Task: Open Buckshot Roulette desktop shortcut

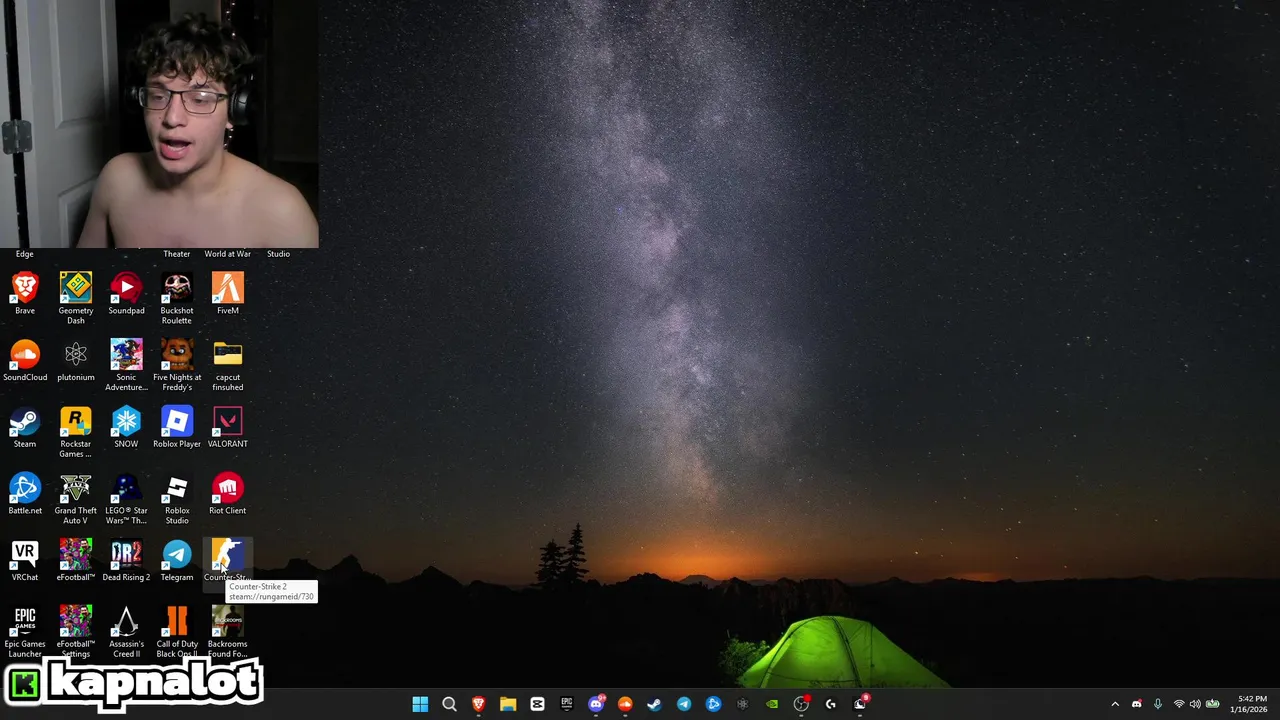Action: [177, 297]
